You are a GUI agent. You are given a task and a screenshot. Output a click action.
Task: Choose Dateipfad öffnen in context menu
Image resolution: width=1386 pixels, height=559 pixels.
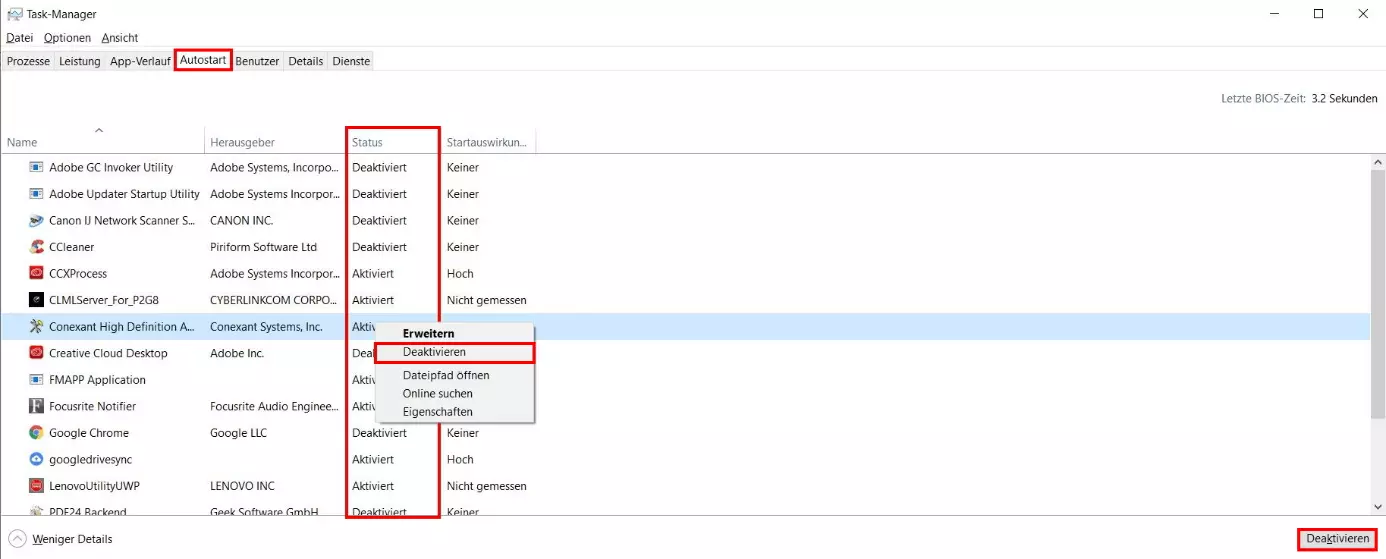tap(455, 375)
